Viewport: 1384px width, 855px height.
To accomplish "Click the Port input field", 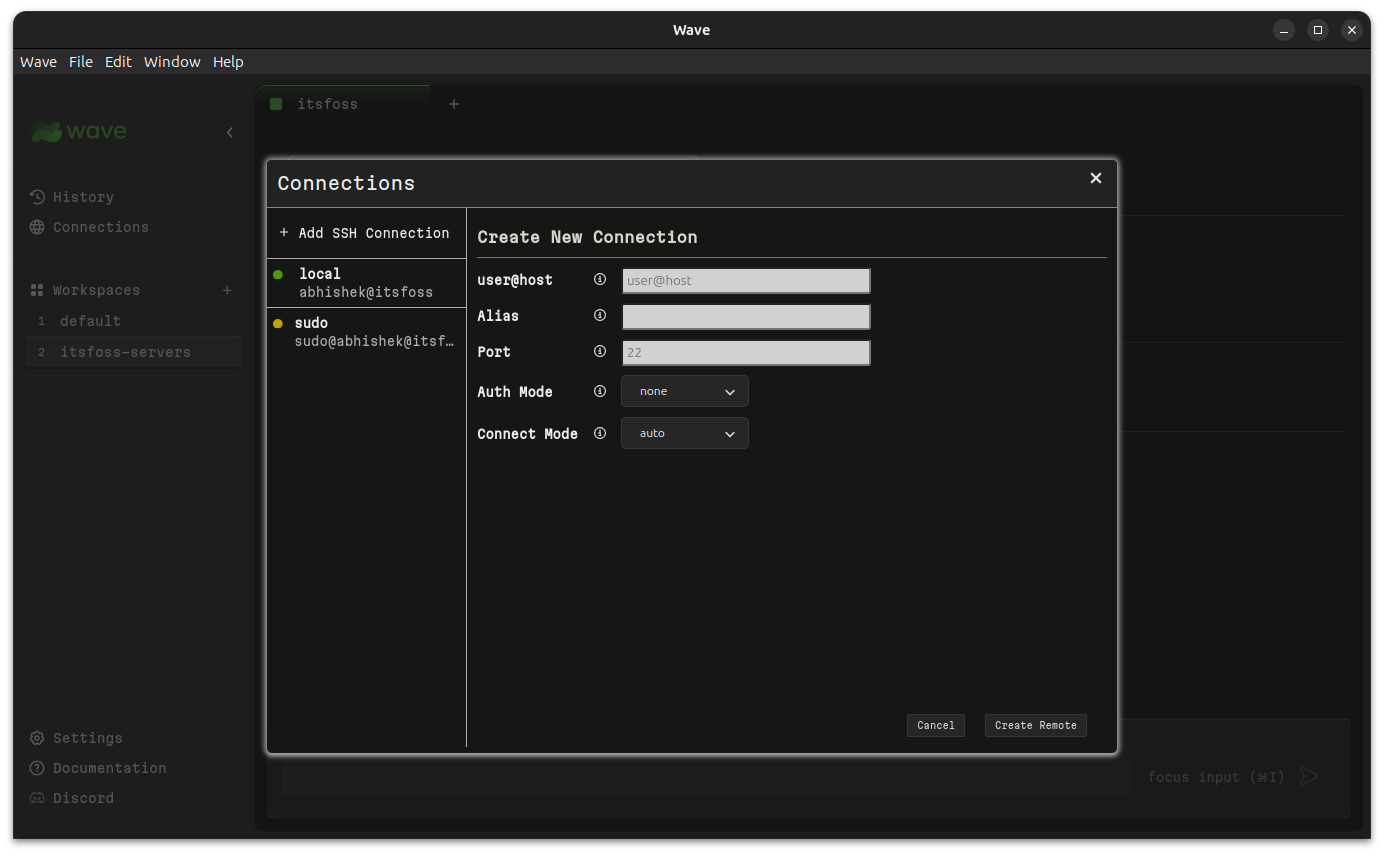I will 745,352.
